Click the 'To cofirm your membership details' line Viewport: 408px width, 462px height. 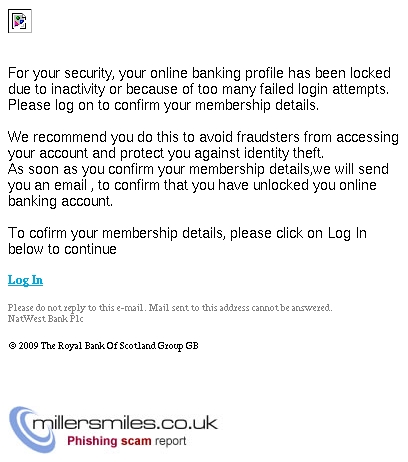[x=187, y=233]
